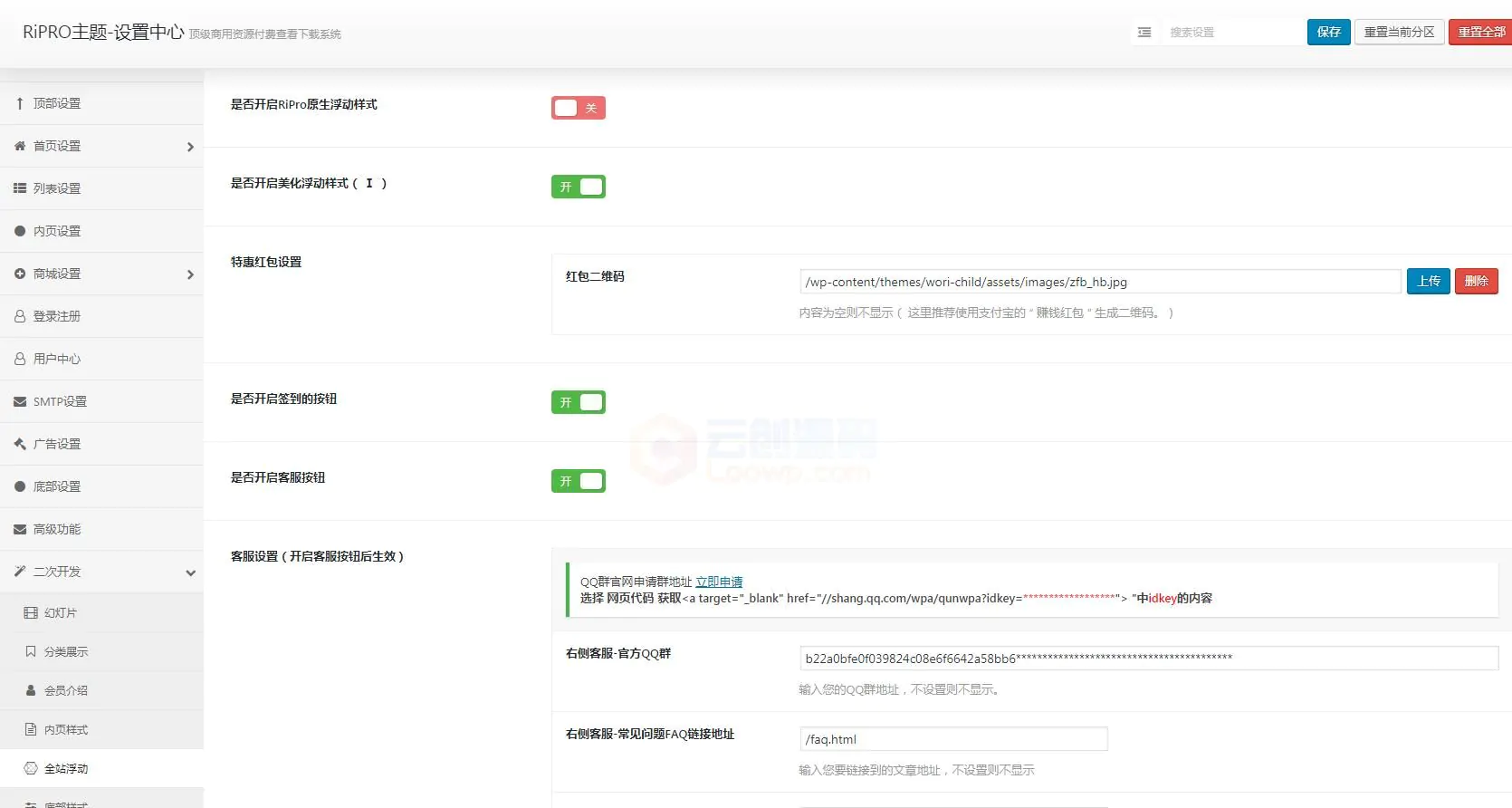Click the up-arrow icon beside 顶部设置
The height and width of the screenshot is (808, 1512).
point(20,103)
